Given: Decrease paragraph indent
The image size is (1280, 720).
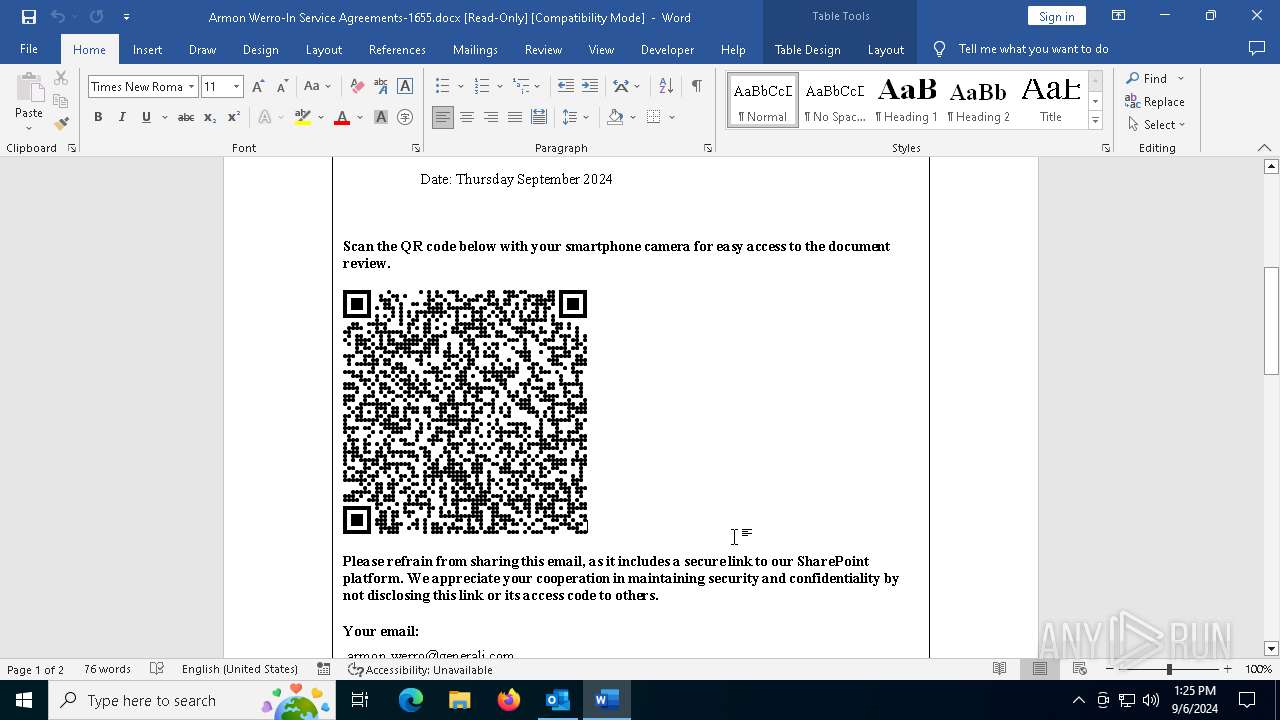Looking at the screenshot, I should coord(566,87).
